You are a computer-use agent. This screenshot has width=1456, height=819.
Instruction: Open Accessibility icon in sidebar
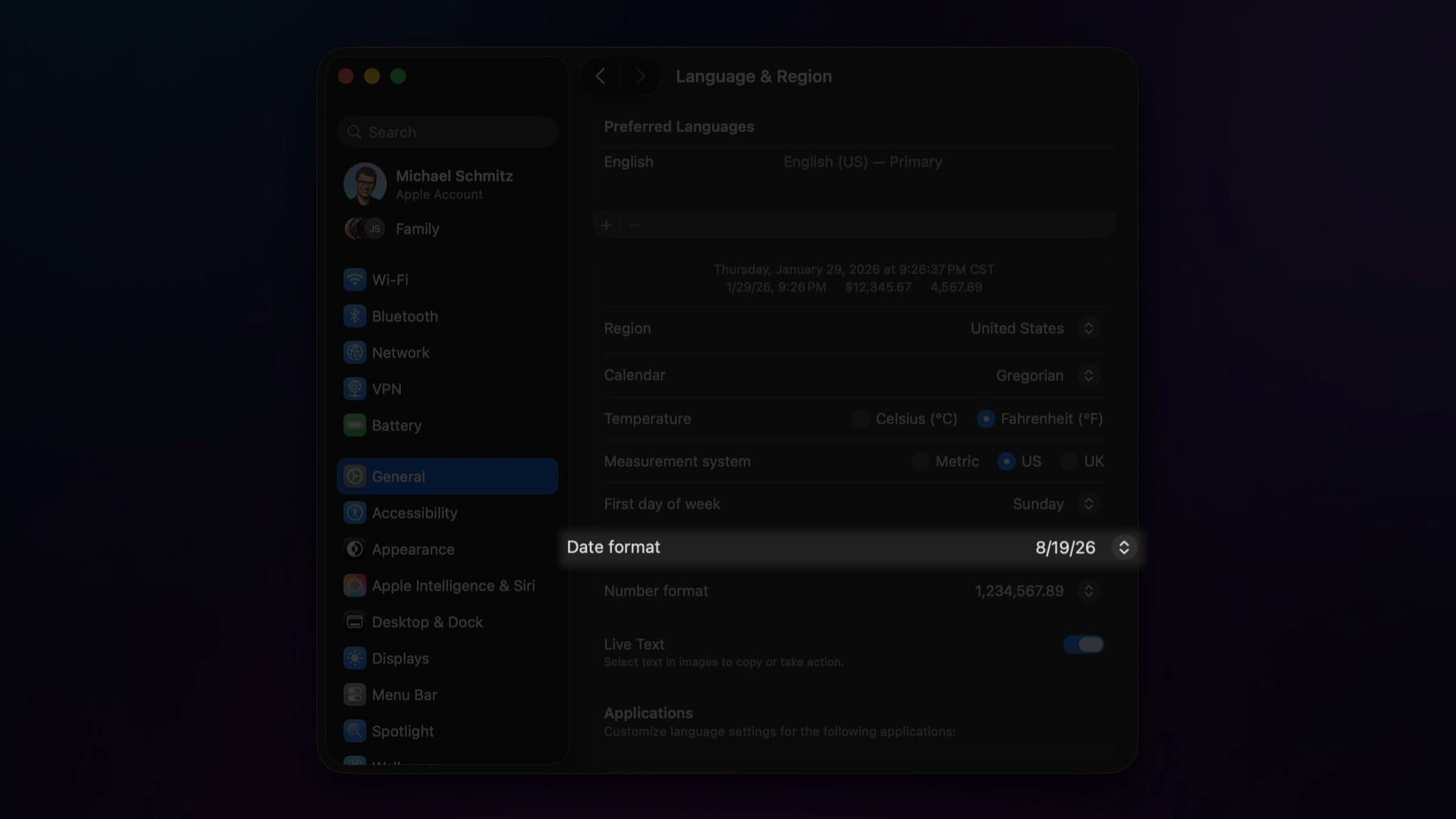(x=354, y=513)
